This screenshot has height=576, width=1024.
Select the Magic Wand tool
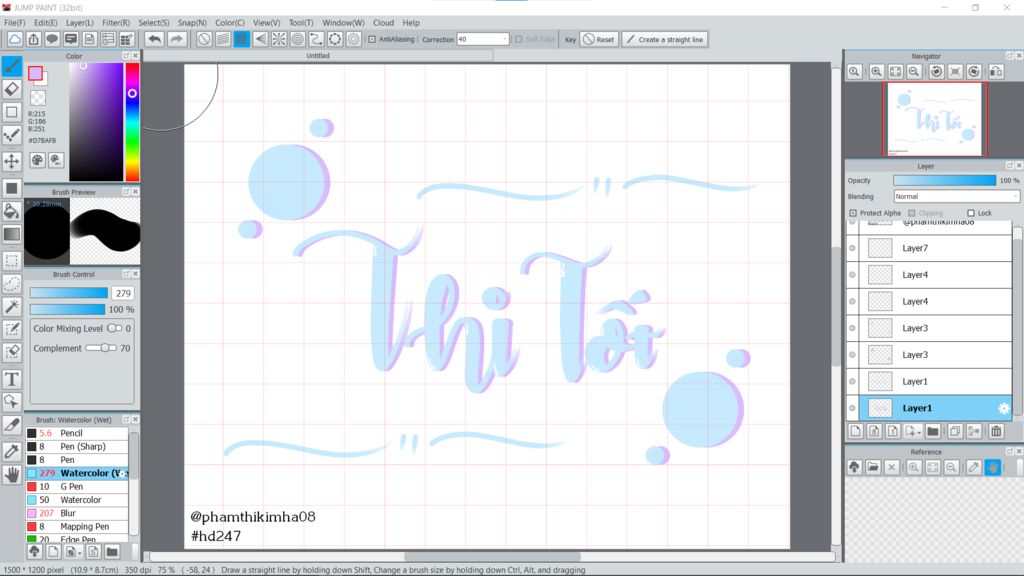tap(12, 306)
